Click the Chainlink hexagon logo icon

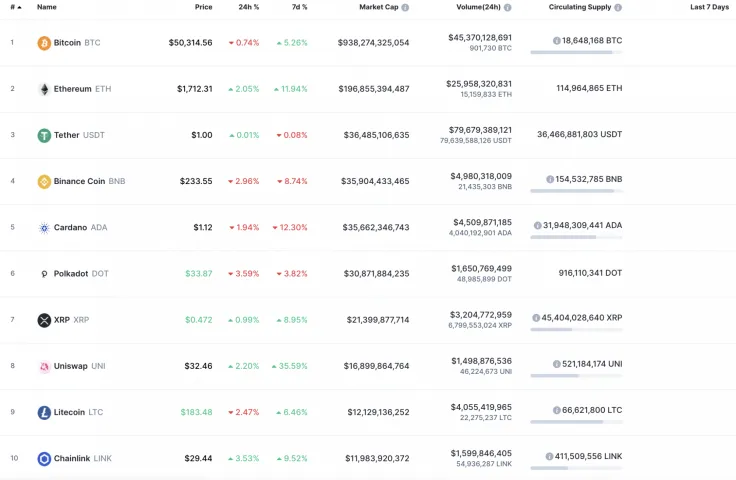pyautogui.click(x=44, y=458)
